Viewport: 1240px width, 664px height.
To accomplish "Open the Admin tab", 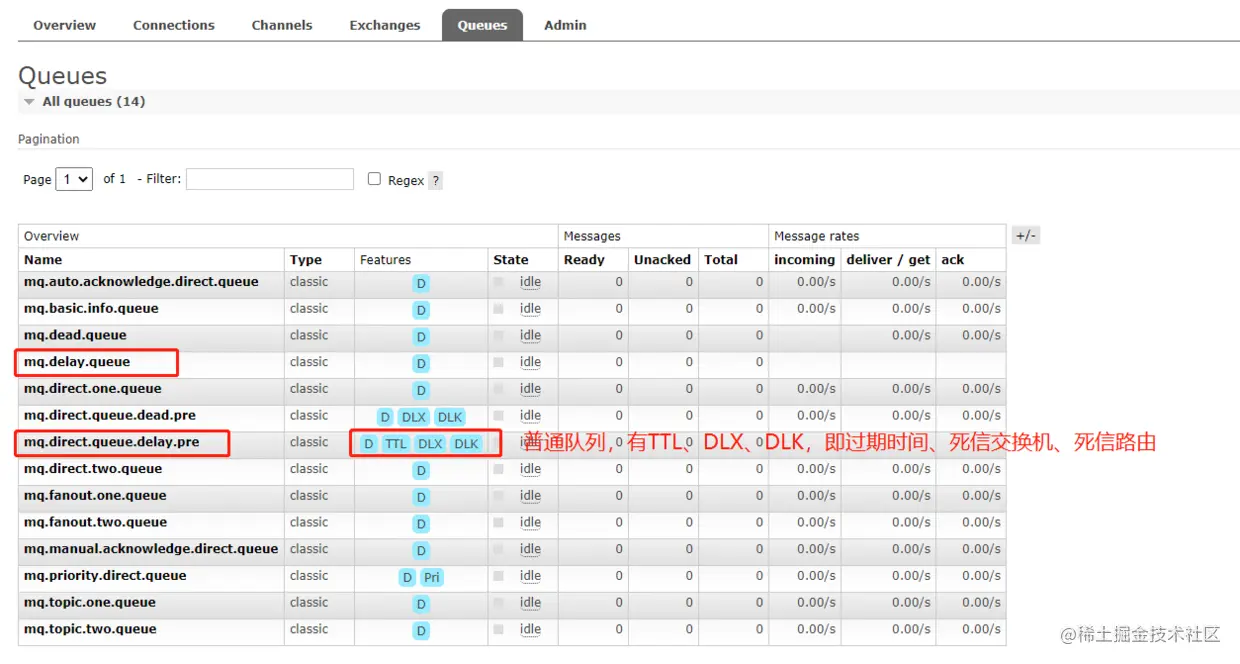I will tap(565, 25).
